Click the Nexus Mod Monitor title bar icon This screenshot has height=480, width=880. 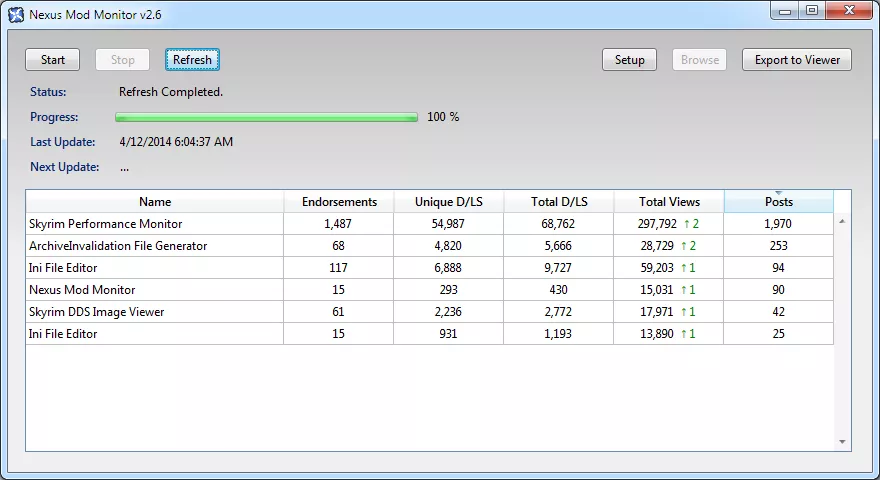[16, 15]
